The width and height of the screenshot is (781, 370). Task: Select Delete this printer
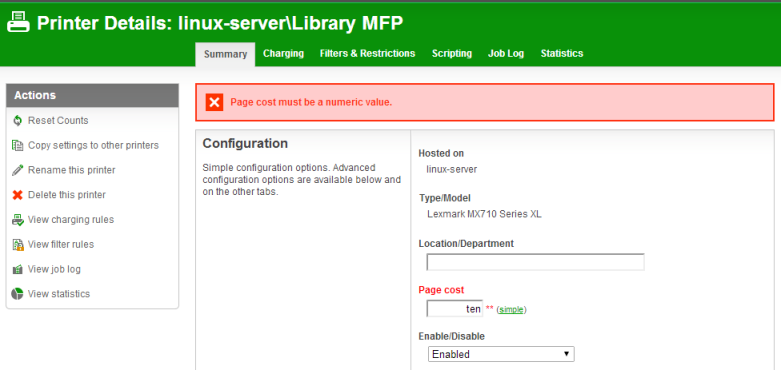coord(67,195)
